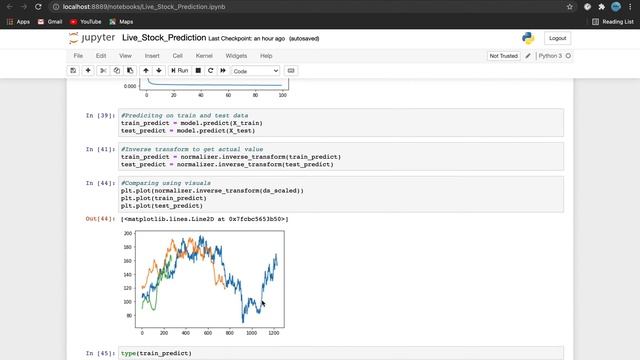
Task: Open the Edit menu
Action: 101,56
